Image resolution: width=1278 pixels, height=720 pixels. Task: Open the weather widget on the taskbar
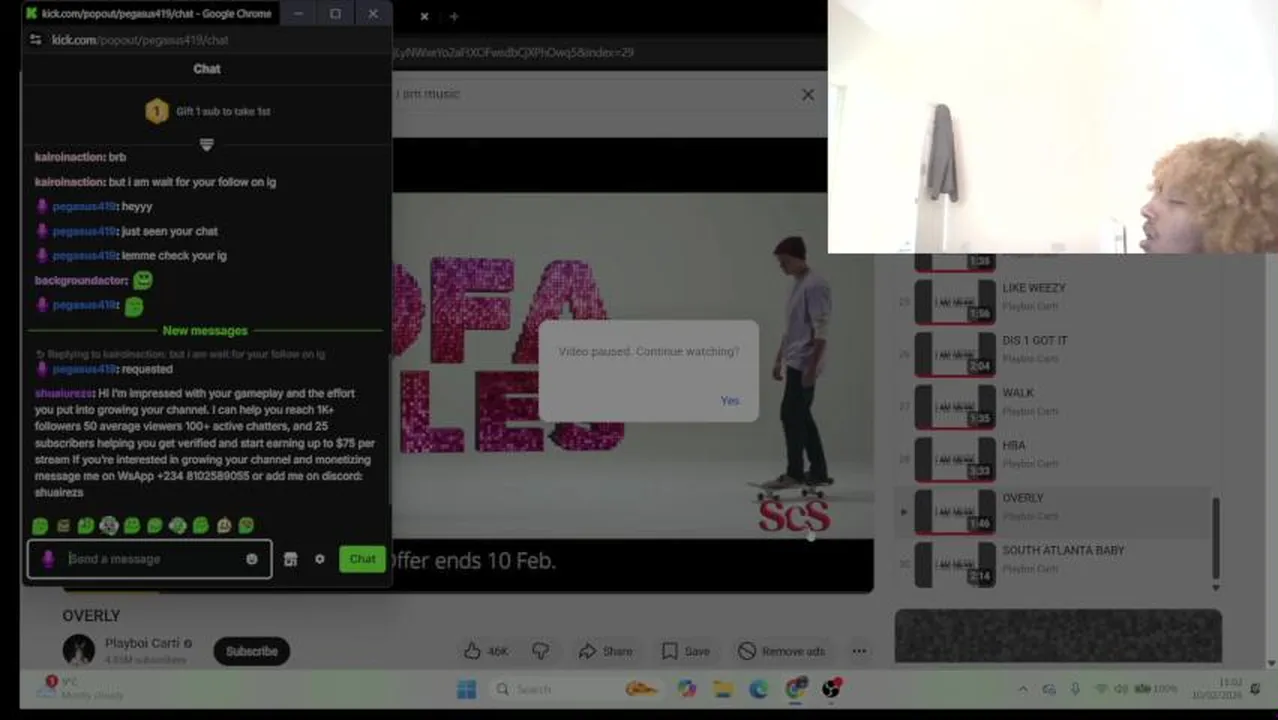[80, 689]
